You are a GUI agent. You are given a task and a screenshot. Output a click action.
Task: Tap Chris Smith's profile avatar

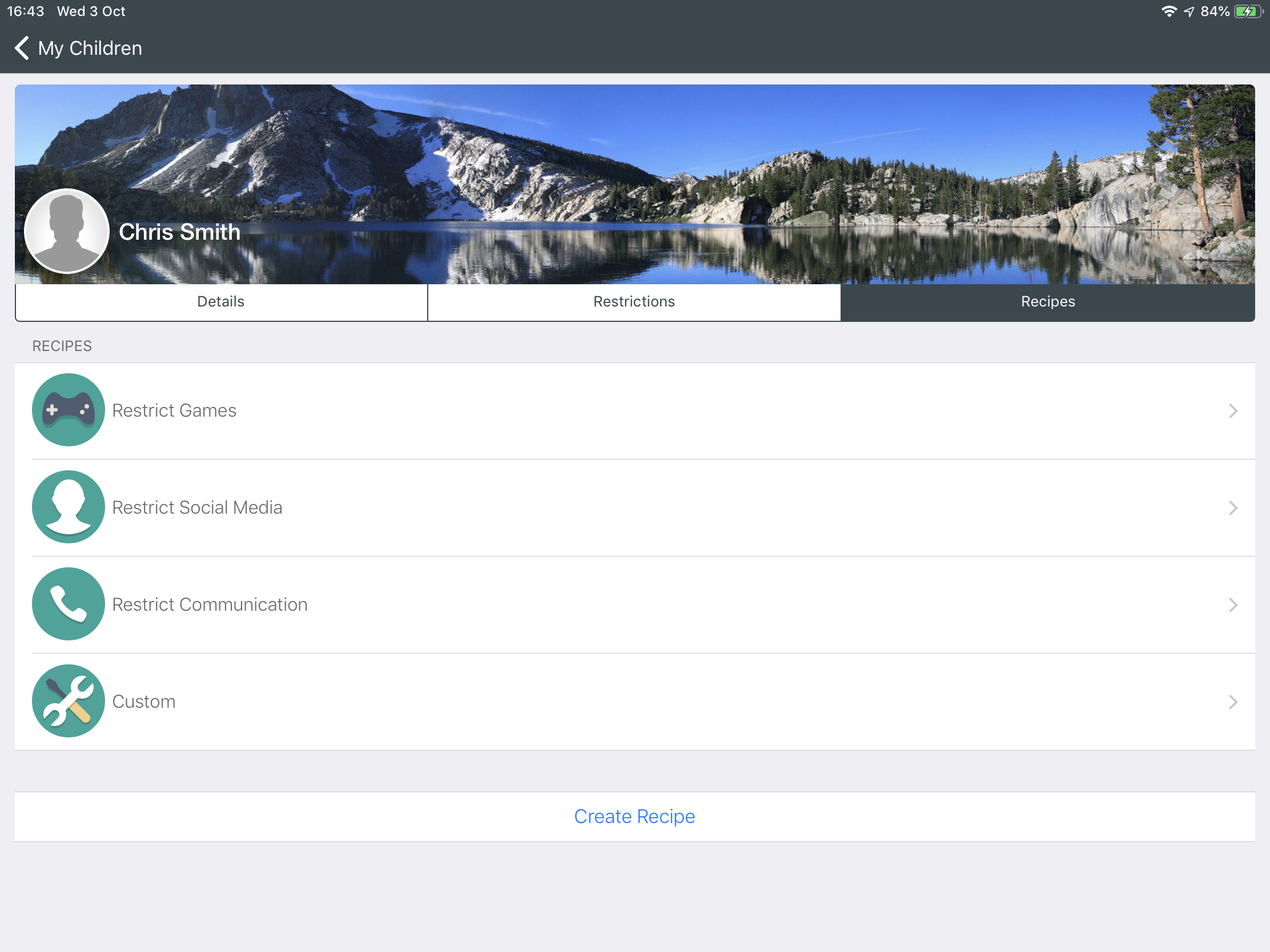pyautogui.click(x=67, y=231)
